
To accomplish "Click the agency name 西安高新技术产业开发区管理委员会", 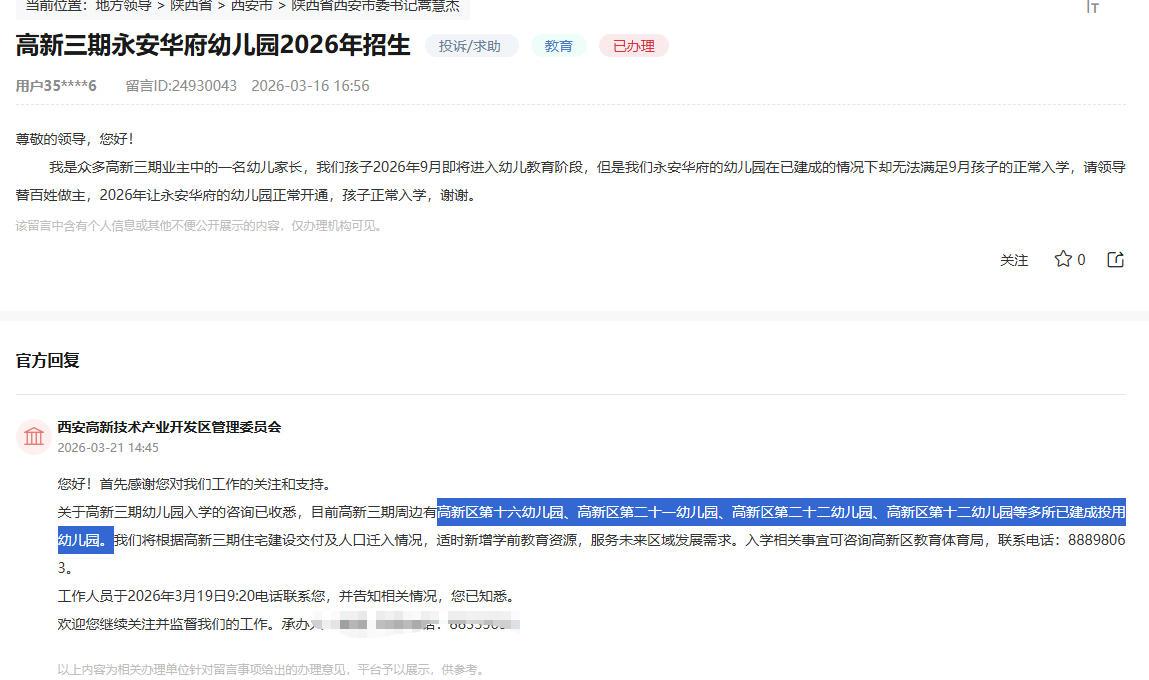I will coord(169,426).
